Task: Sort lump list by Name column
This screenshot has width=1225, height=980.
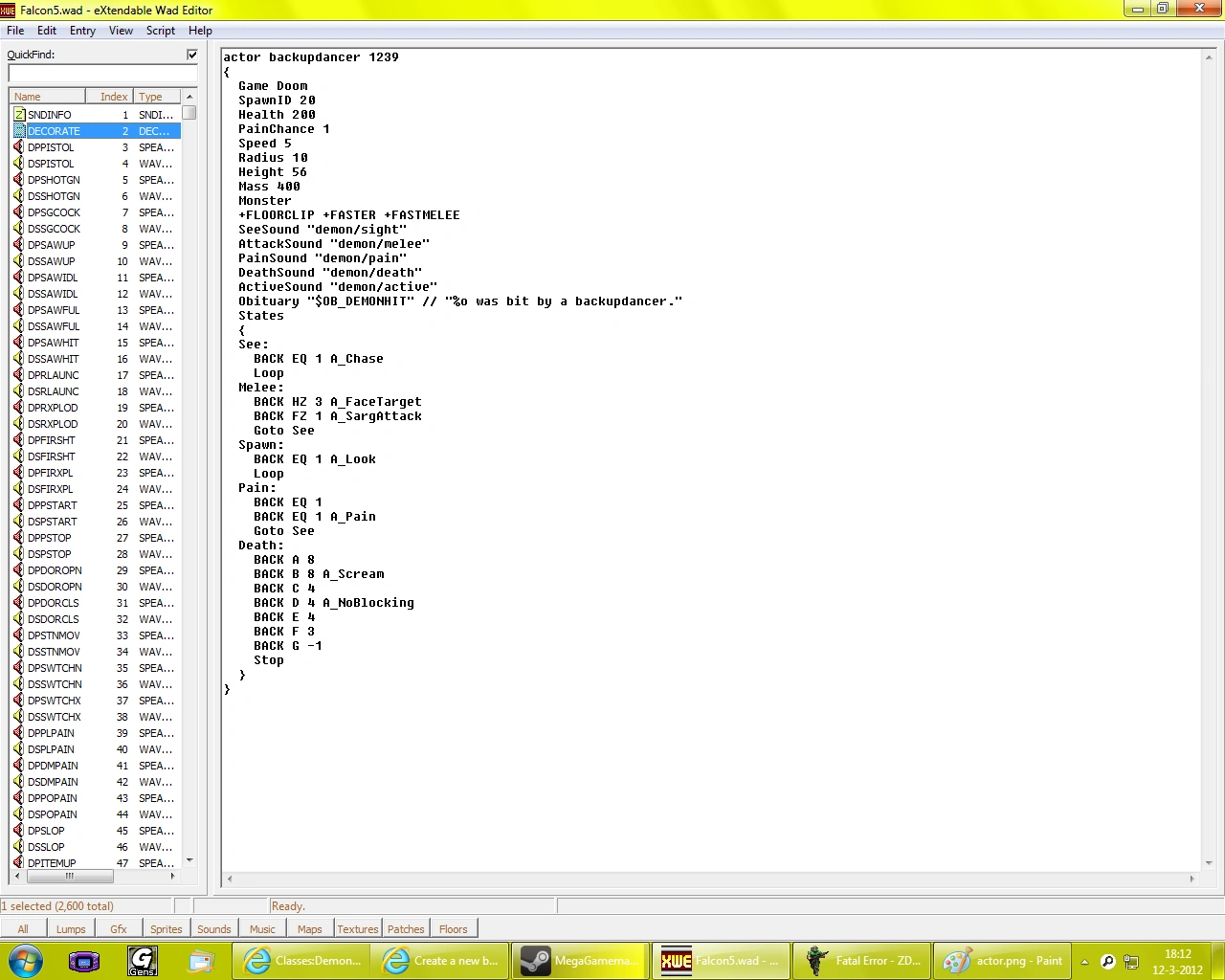Action: [x=48, y=97]
